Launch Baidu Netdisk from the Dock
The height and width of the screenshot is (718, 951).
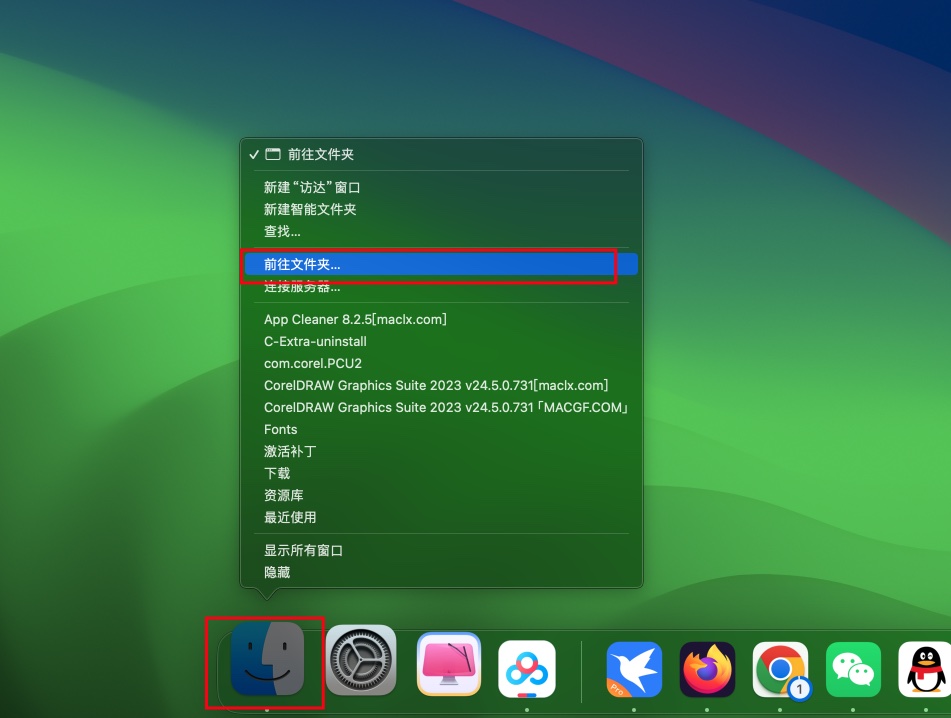(526, 662)
